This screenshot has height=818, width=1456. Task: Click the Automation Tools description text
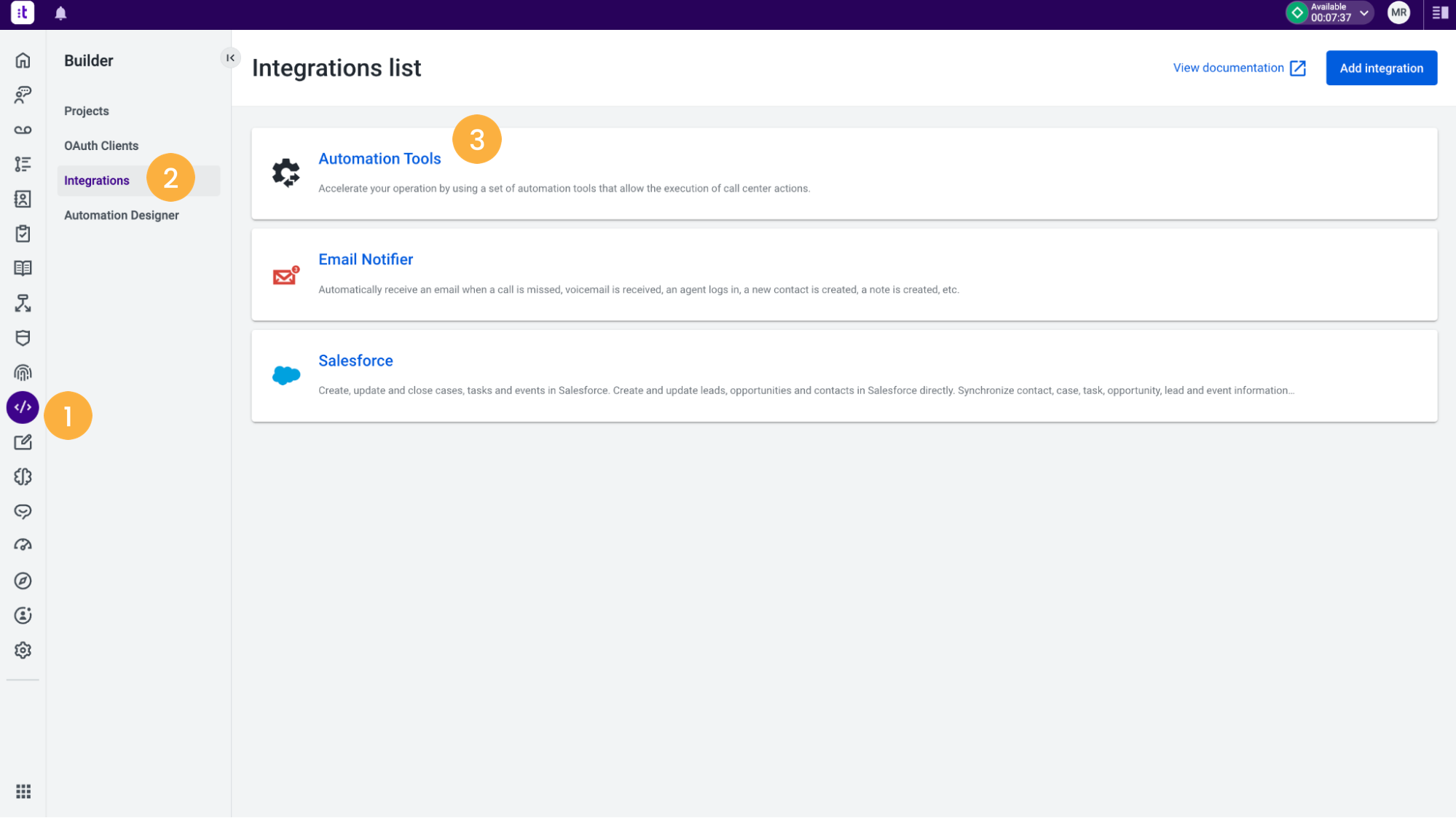tap(564, 188)
